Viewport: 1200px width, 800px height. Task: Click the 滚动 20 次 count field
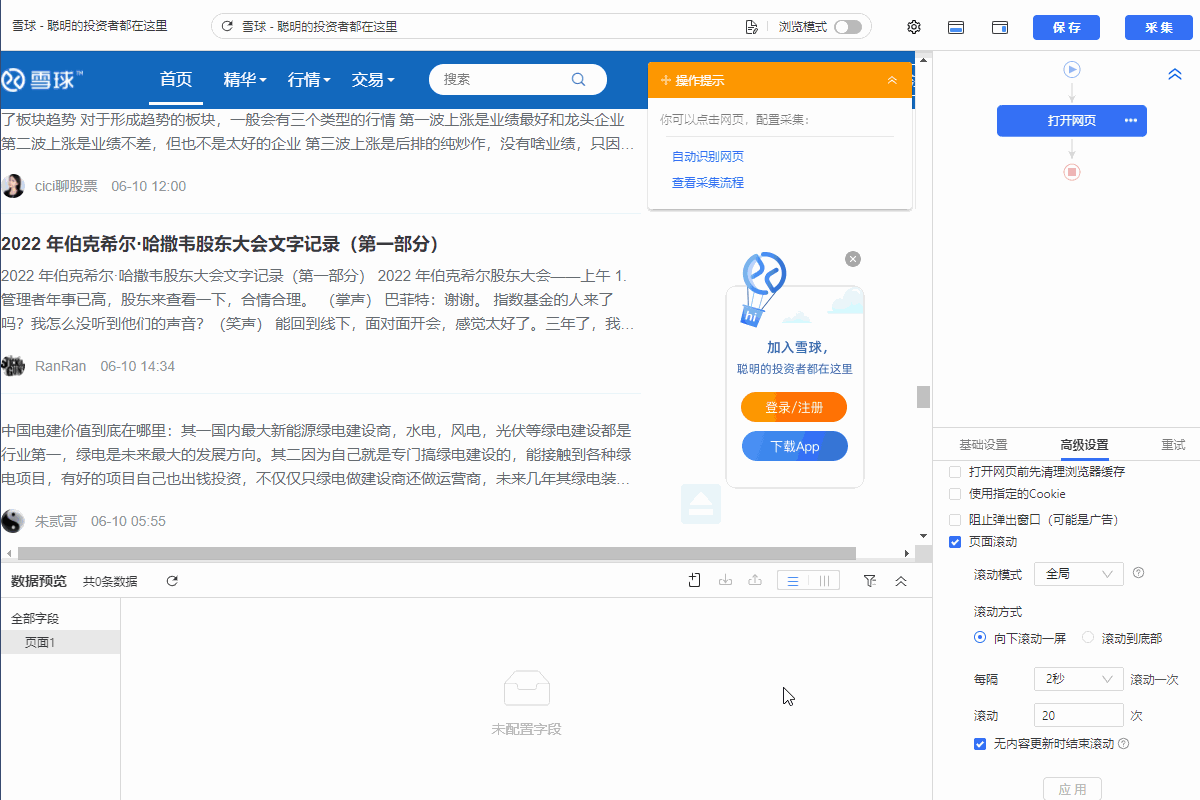[1079, 715]
